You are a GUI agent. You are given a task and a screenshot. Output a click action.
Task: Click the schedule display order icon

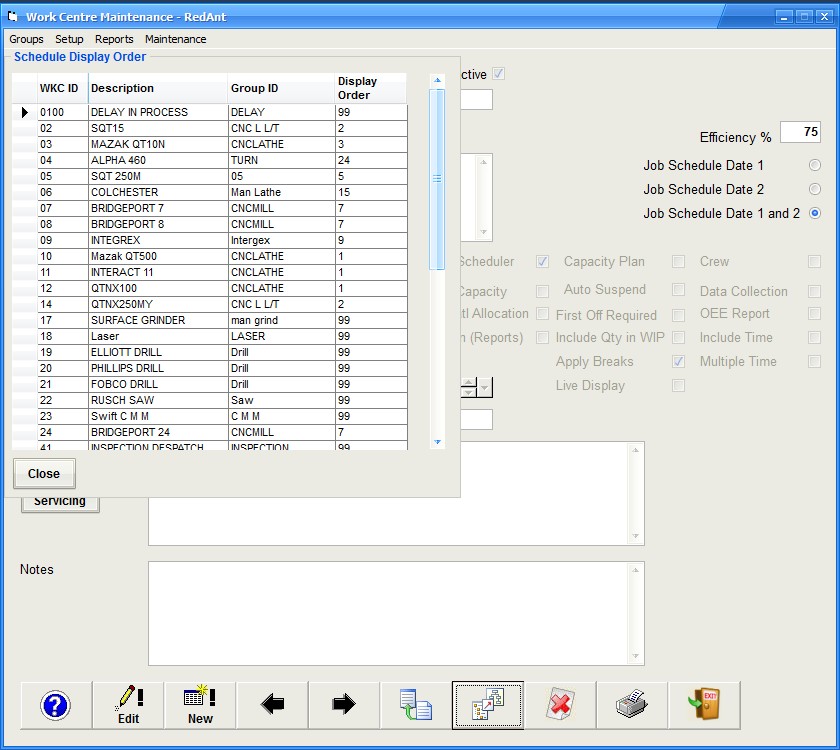point(488,705)
